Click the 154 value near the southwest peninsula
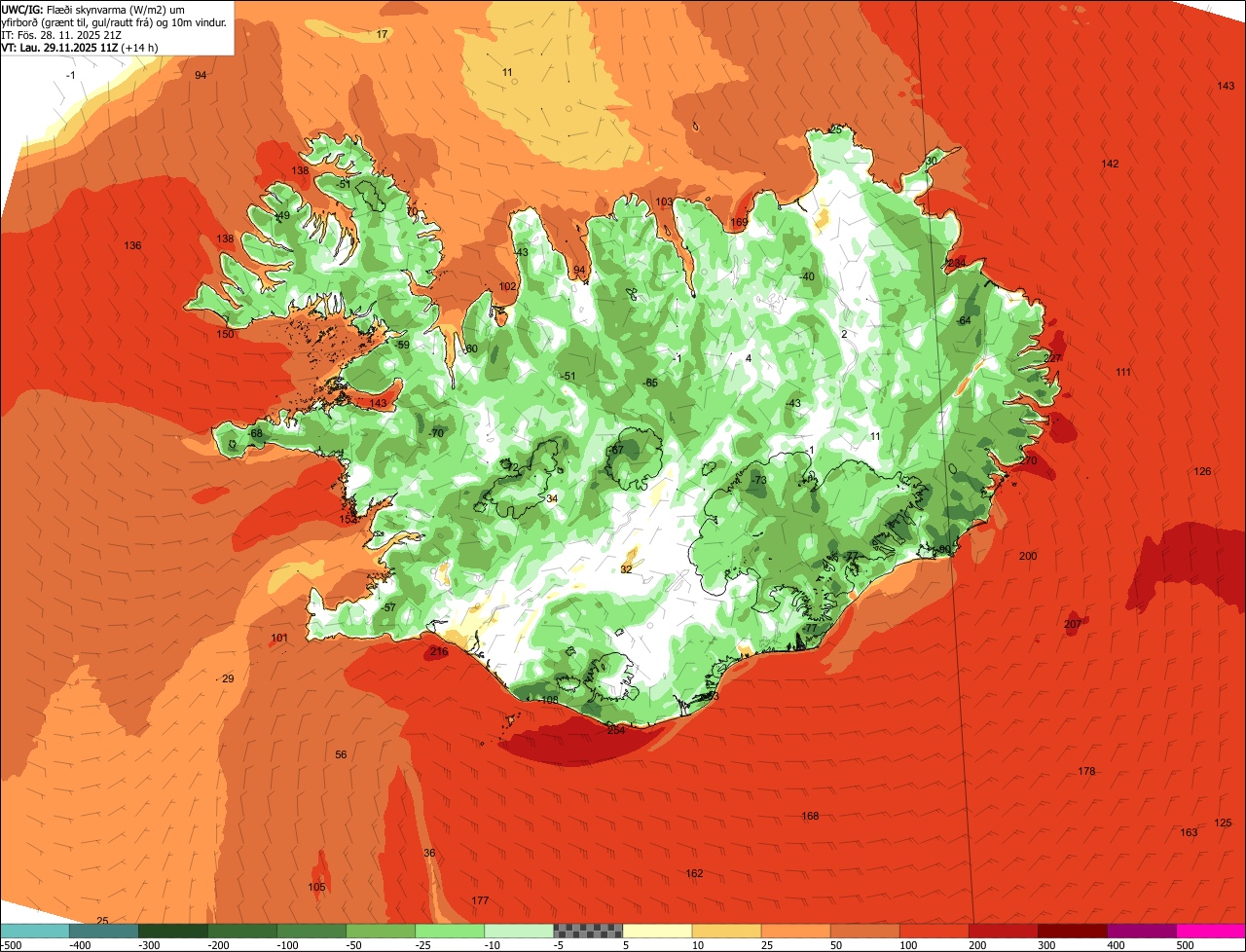The width and height of the screenshot is (1246, 952). [348, 519]
